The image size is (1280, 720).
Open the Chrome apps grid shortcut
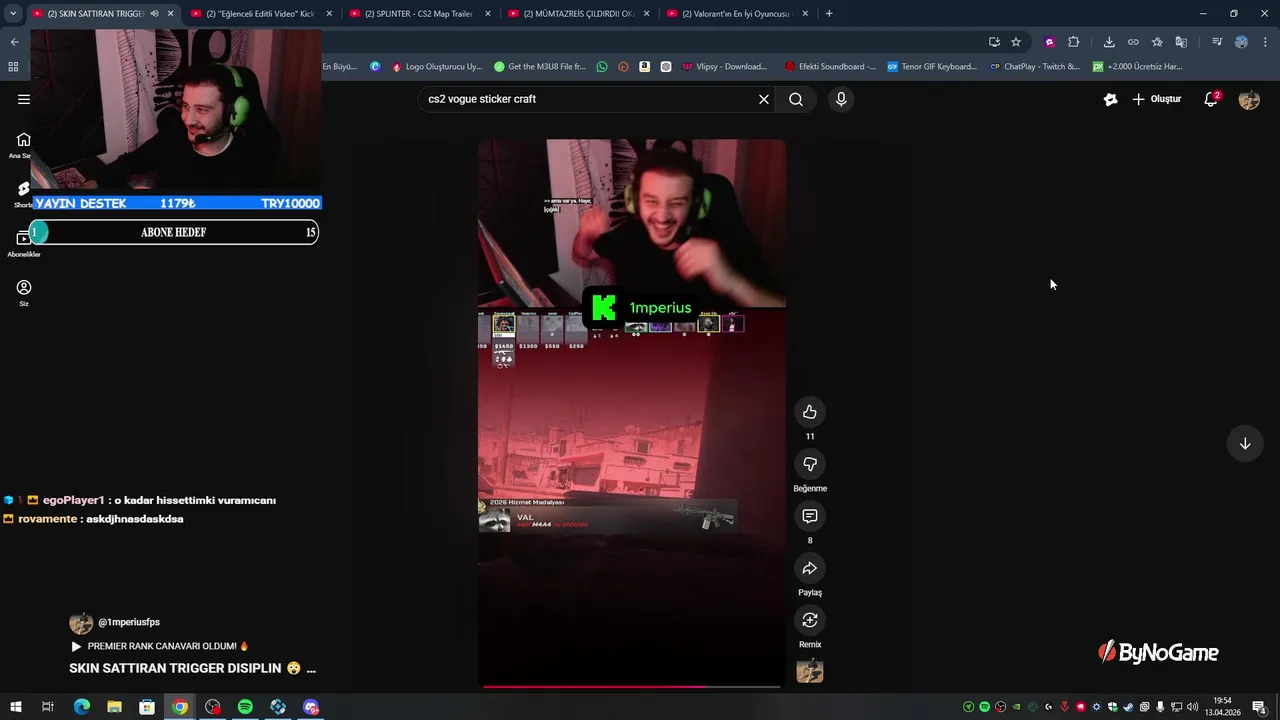(x=13, y=67)
